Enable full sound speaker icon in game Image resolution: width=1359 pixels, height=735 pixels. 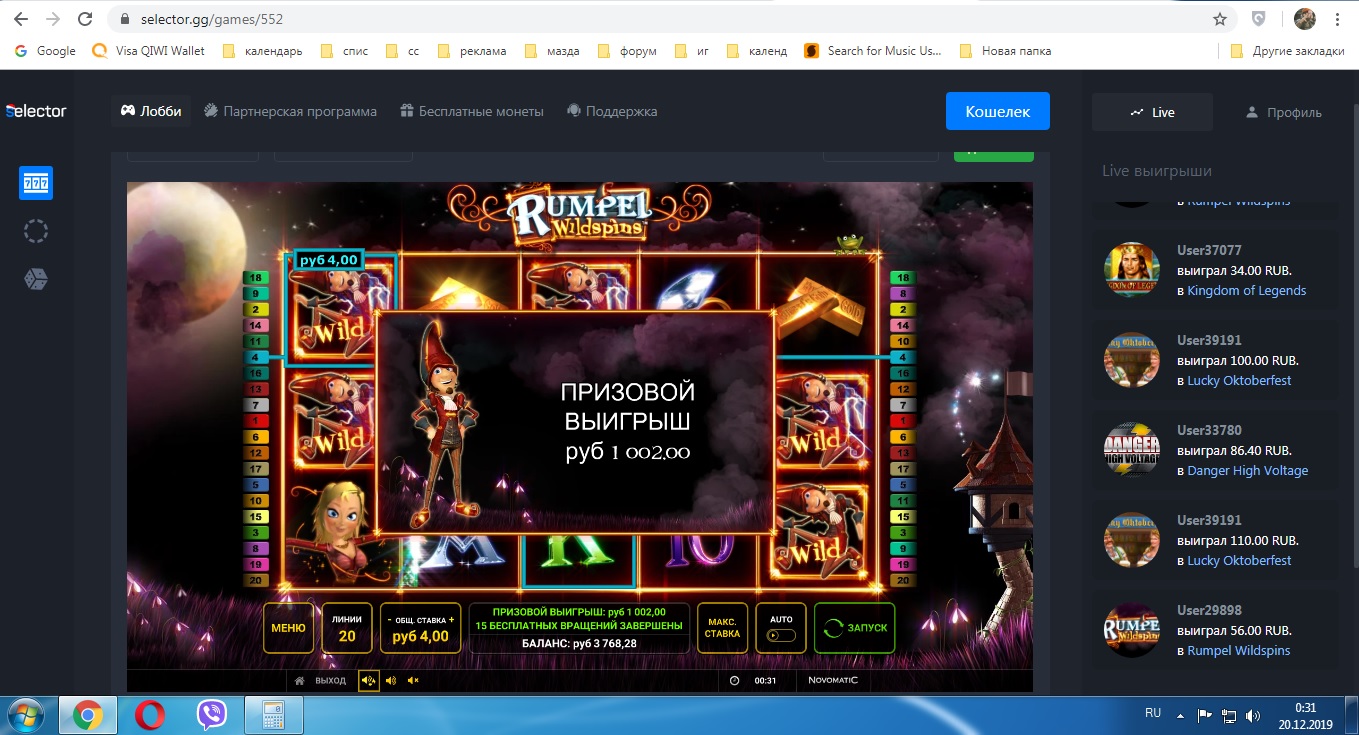[x=368, y=681]
